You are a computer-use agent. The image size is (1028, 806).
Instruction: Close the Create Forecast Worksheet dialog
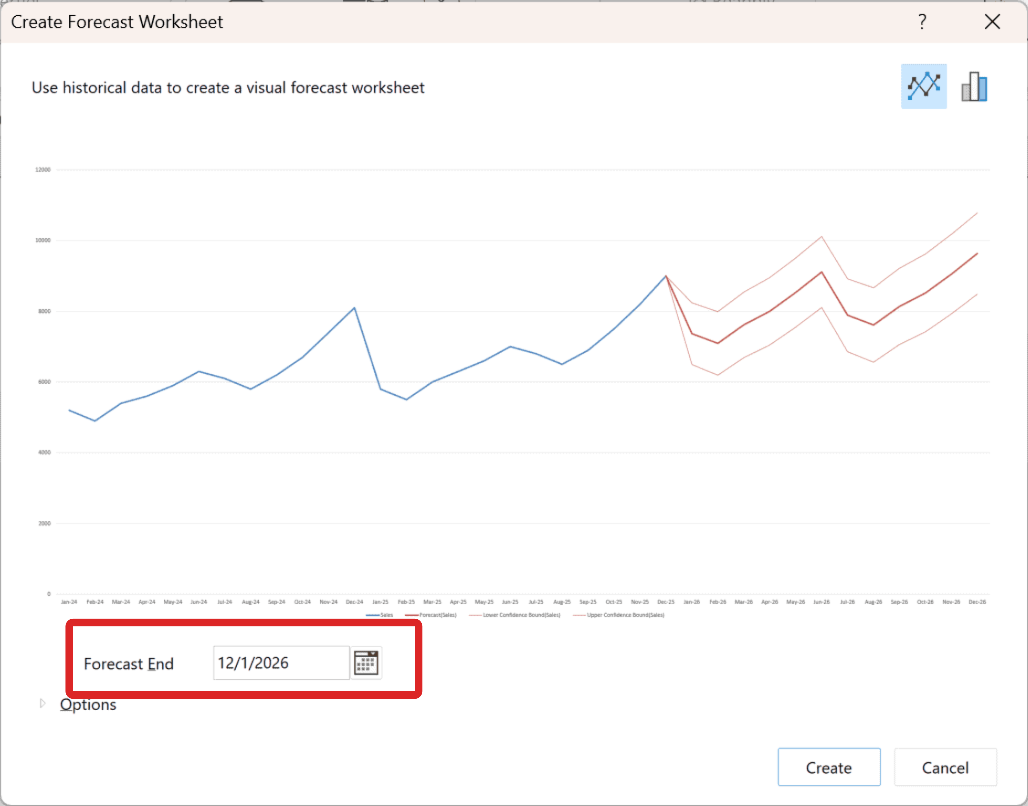(992, 22)
